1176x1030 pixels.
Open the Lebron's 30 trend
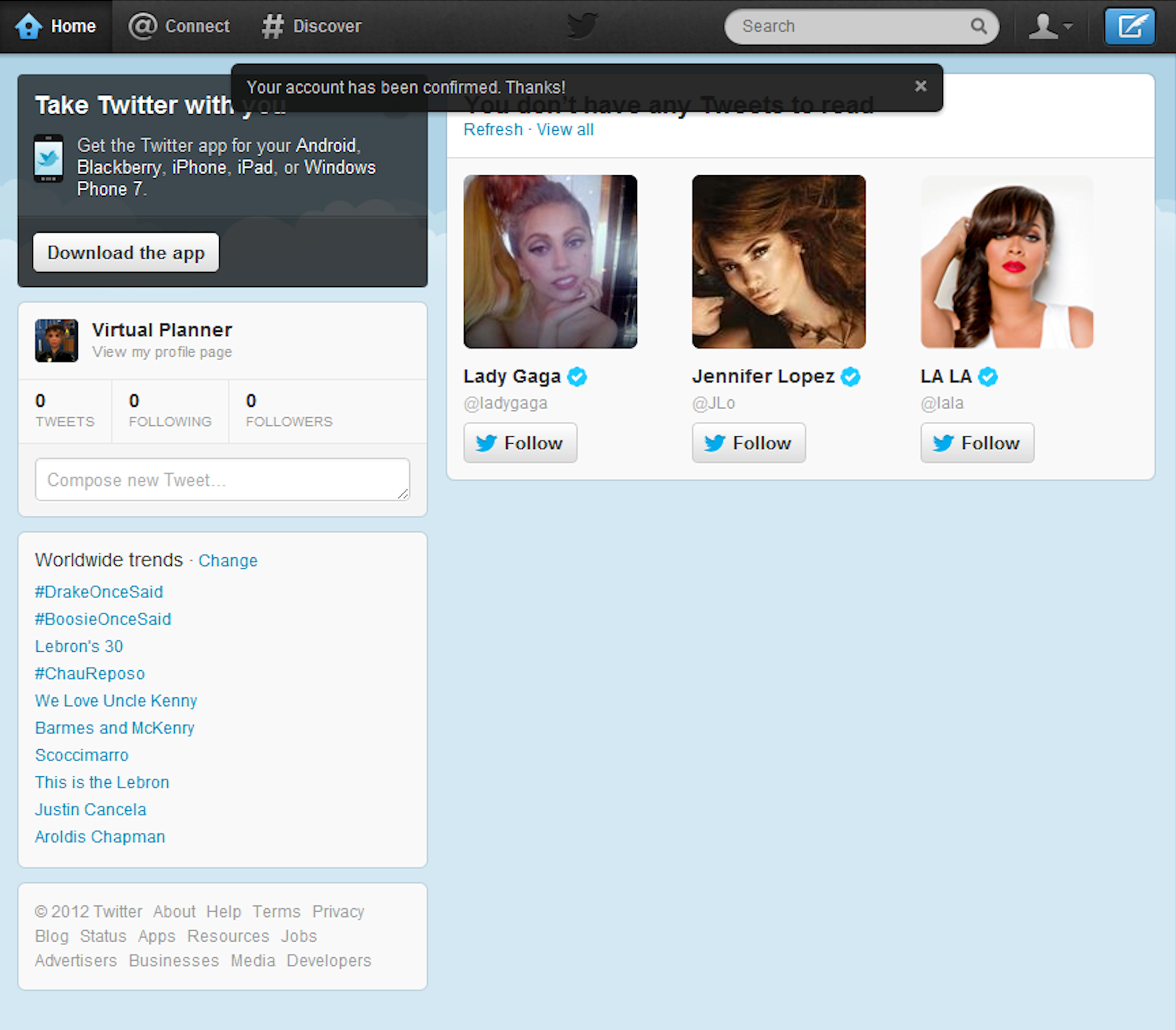coord(79,646)
